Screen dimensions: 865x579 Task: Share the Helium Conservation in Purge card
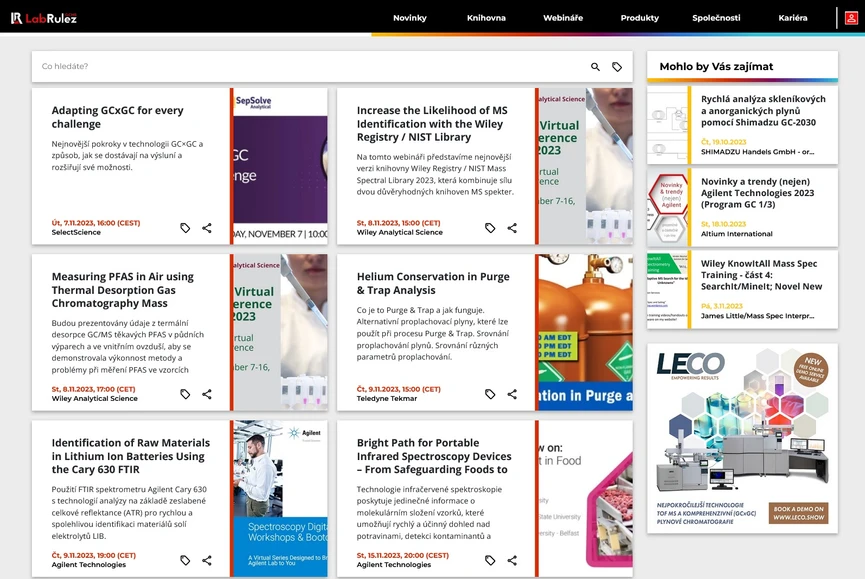pos(512,394)
